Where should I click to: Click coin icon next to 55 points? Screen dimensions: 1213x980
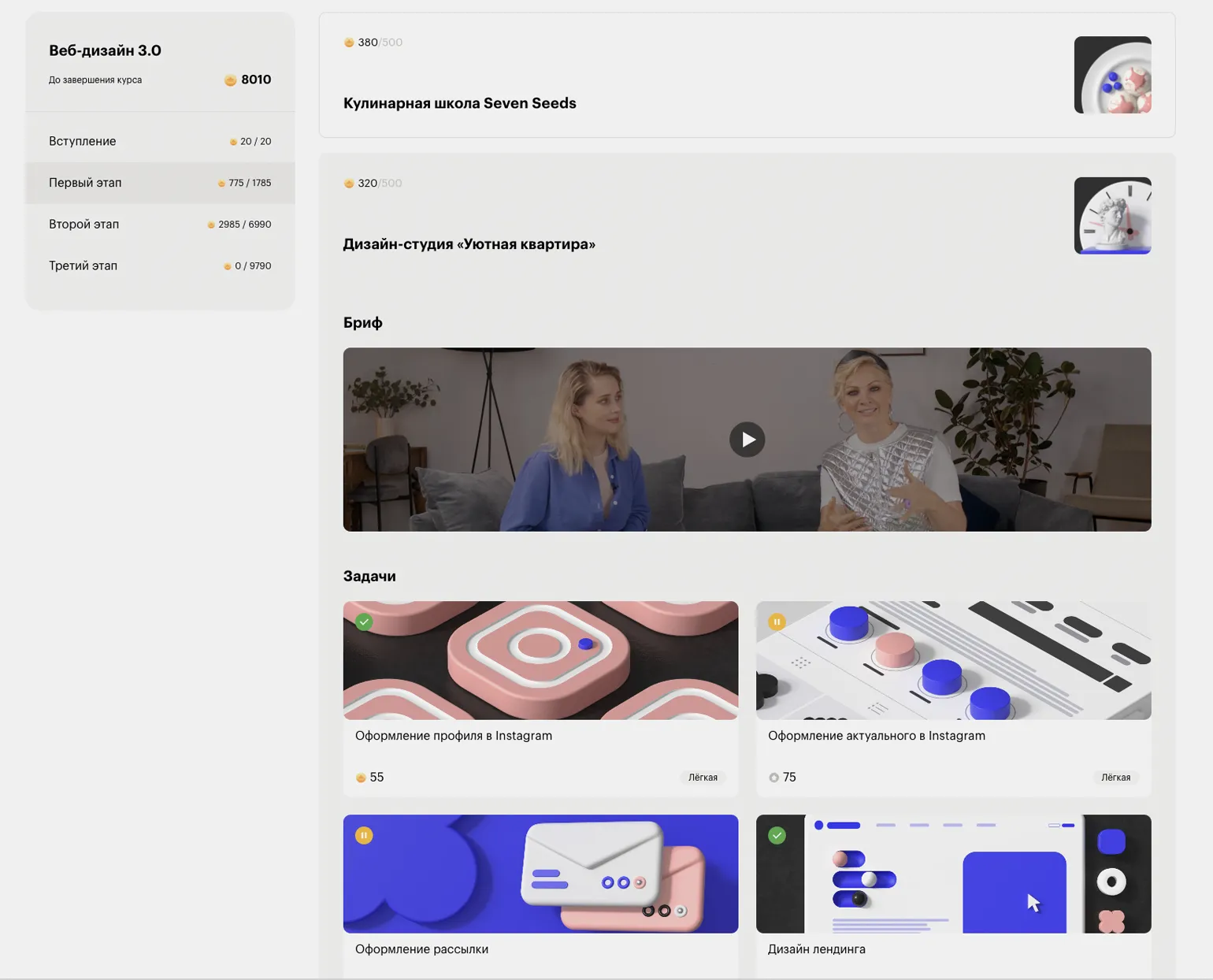pos(361,778)
